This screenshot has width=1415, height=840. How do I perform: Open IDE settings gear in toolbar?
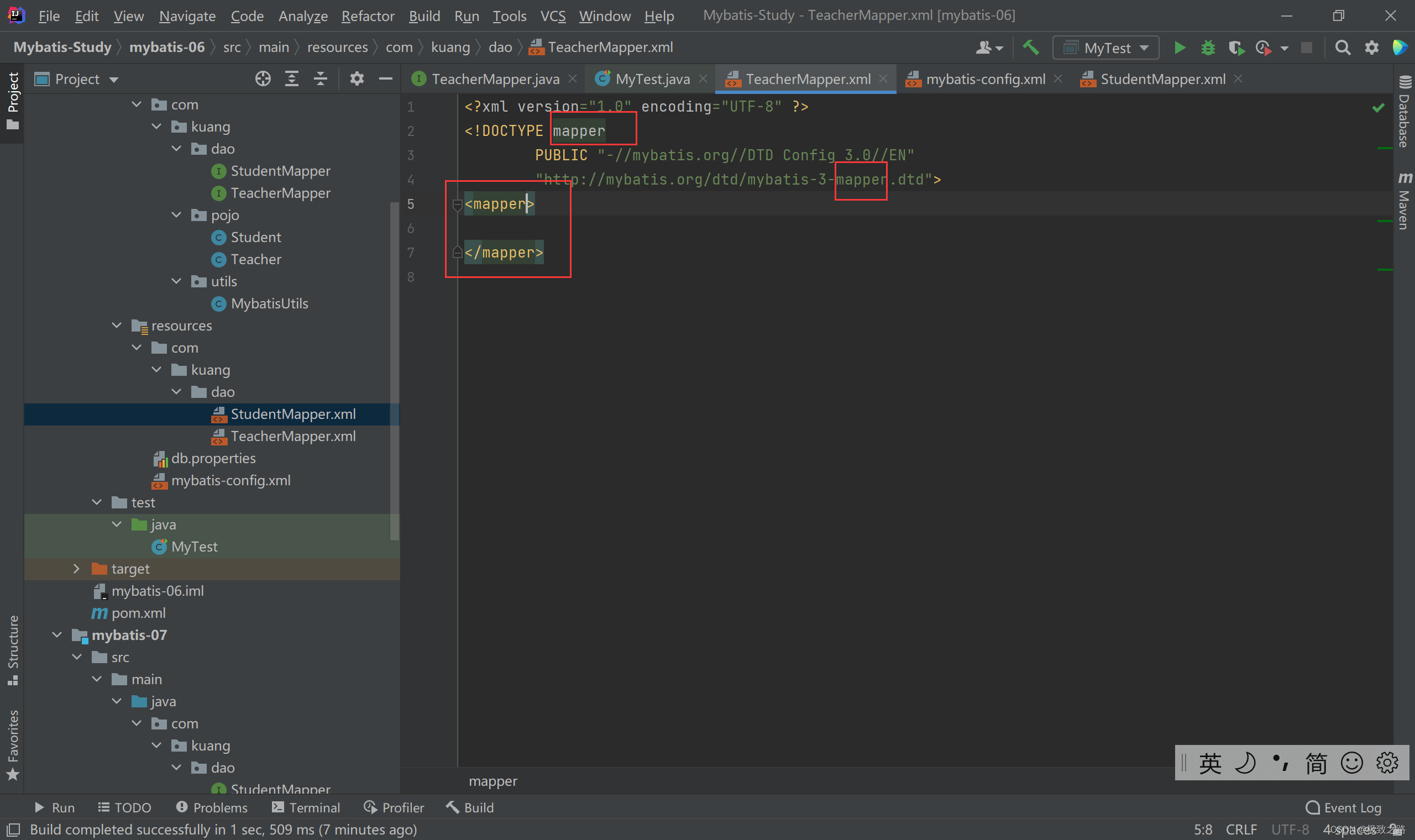pyautogui.click(x=1371, y=48)
